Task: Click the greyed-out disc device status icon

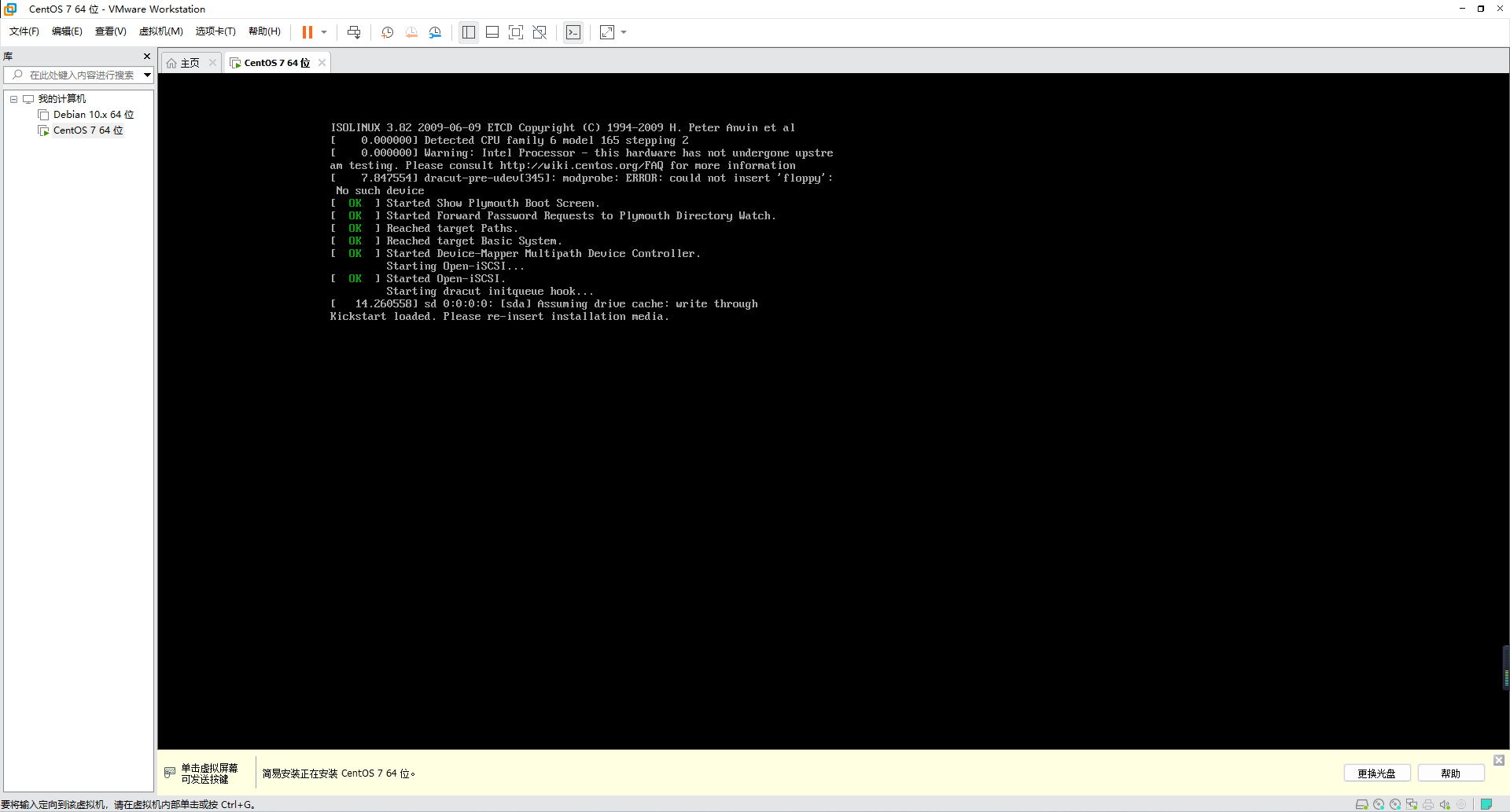Action: 1461,804
